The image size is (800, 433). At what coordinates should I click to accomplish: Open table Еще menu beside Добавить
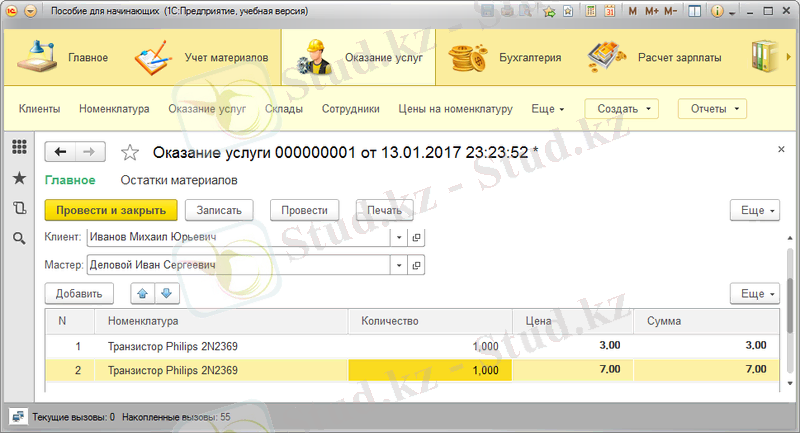click(755, 294)
